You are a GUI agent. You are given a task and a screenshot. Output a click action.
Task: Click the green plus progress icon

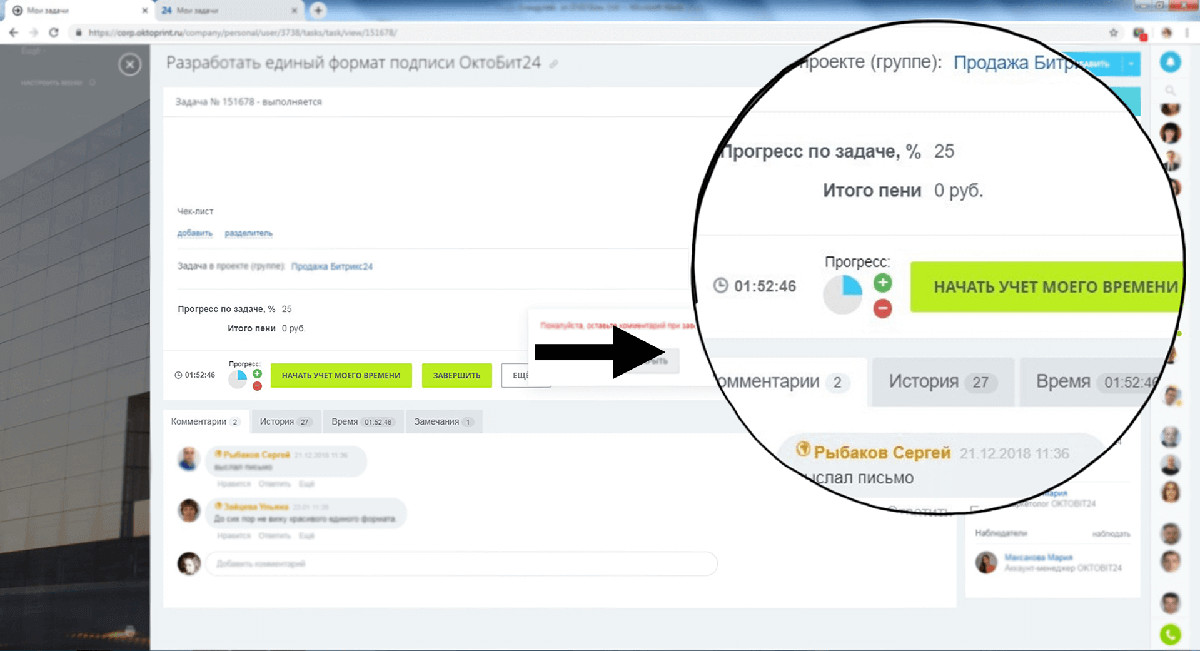tap(257, 373)
